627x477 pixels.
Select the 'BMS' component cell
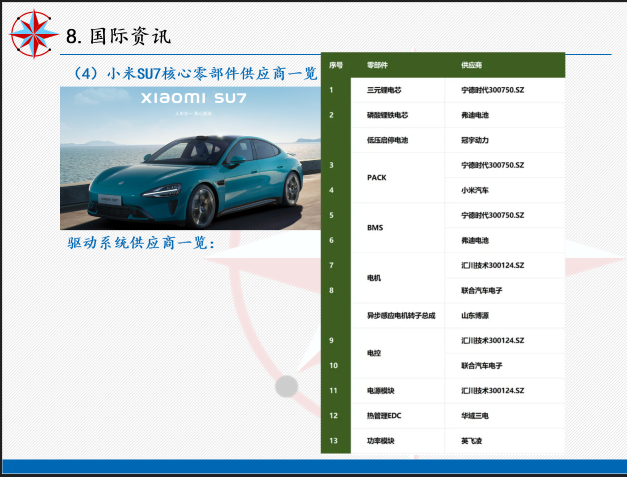(375, 228)
